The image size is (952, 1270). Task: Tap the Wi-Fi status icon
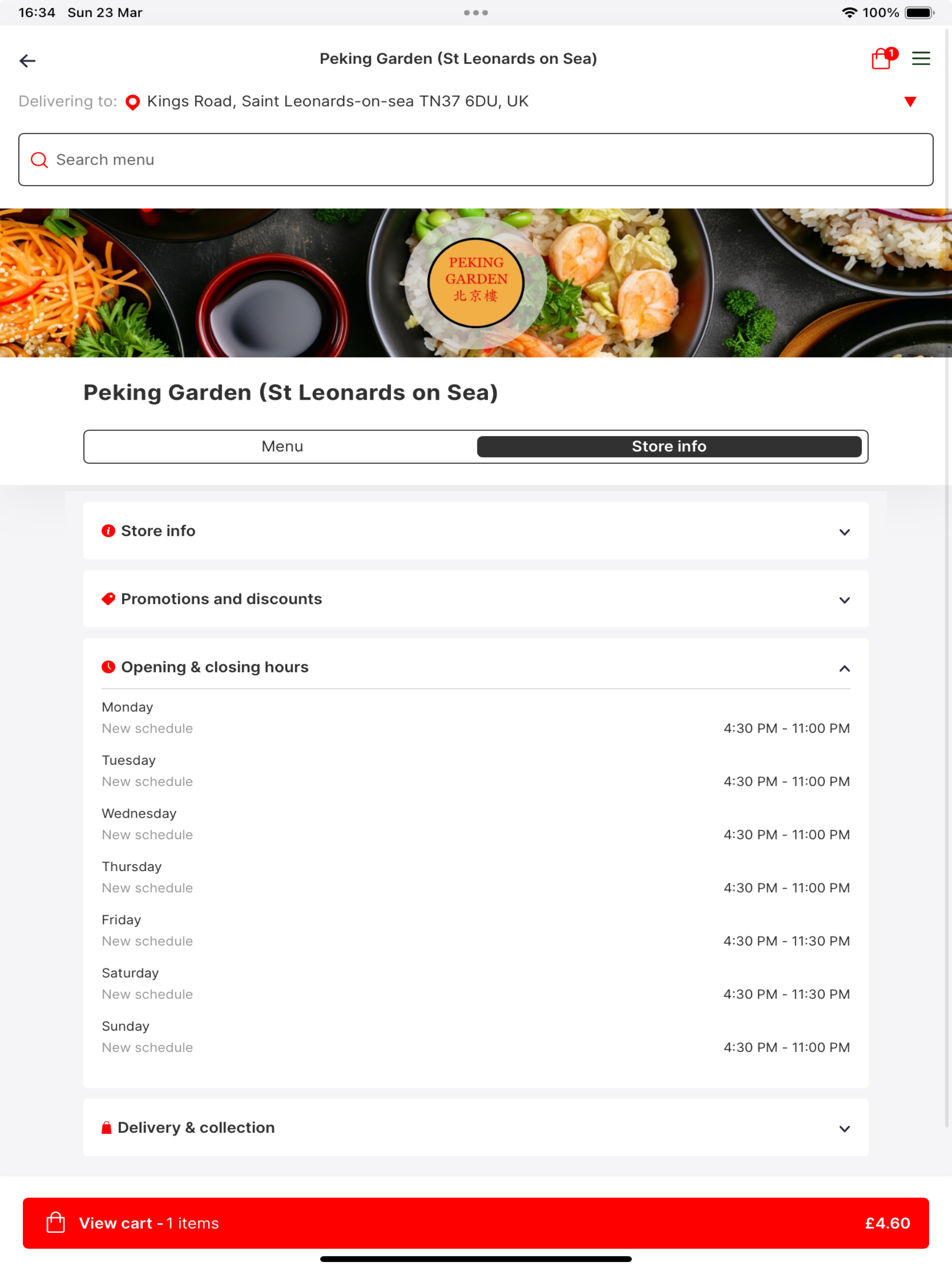[849, 13]
